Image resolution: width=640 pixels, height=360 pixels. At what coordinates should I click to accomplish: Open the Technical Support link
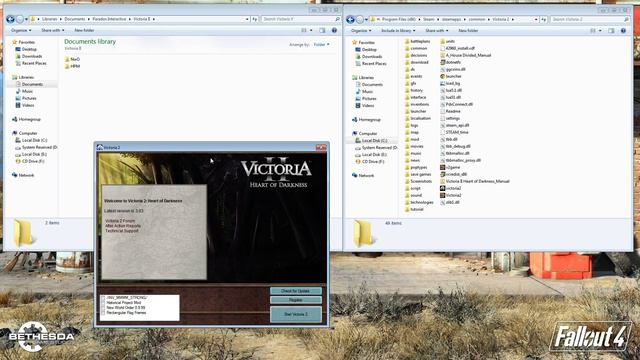coord(122,231)
